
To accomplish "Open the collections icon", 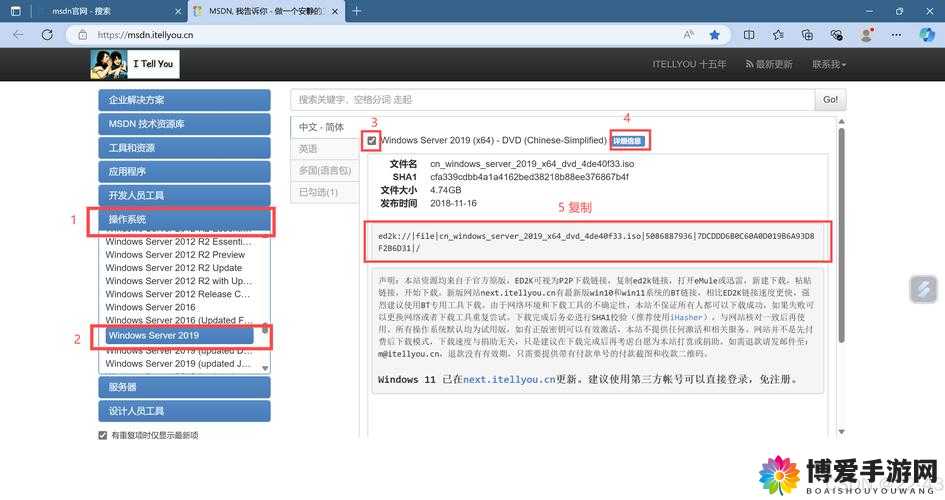I will coord(808,35).
